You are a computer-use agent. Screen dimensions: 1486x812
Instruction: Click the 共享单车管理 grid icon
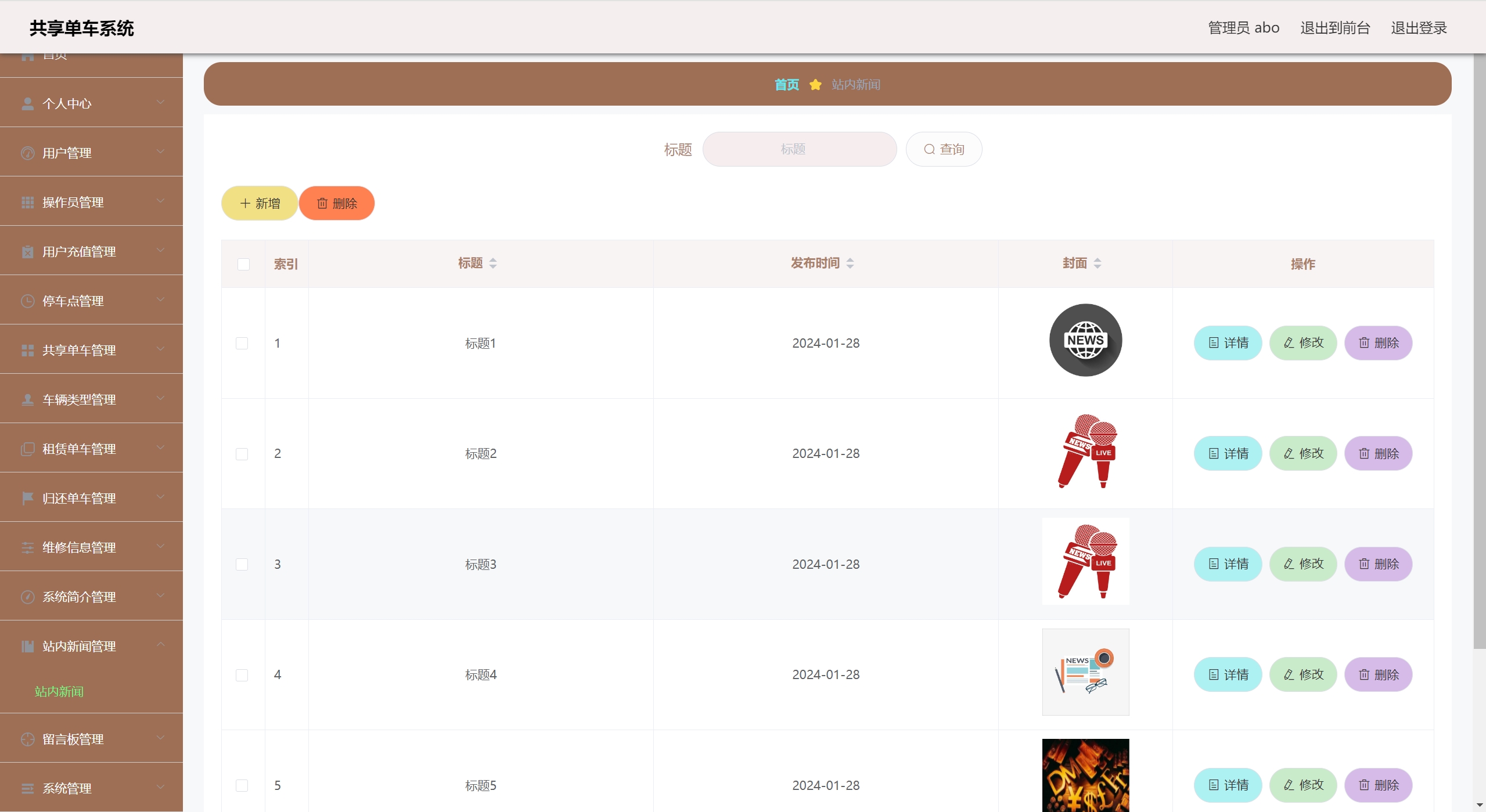pyautogui.click(x=27, y=351)
